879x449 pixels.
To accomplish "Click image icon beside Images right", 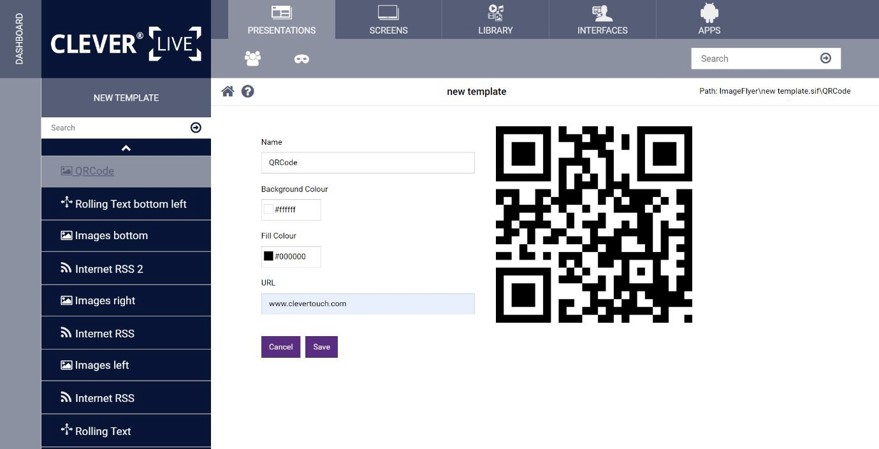I will pyautogui.click(x=66, y=300).
